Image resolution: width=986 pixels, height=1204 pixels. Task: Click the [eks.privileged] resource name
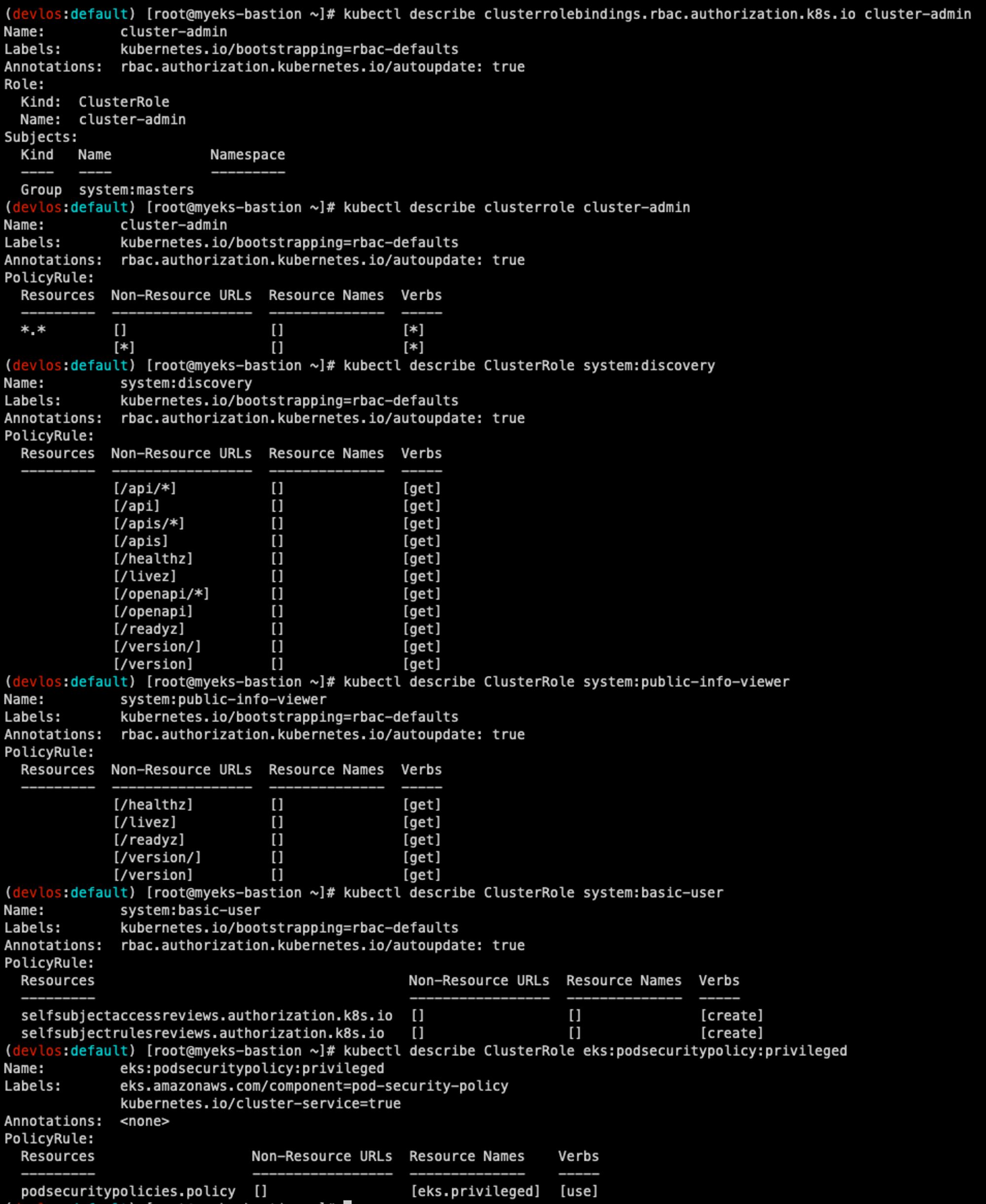475,1191
